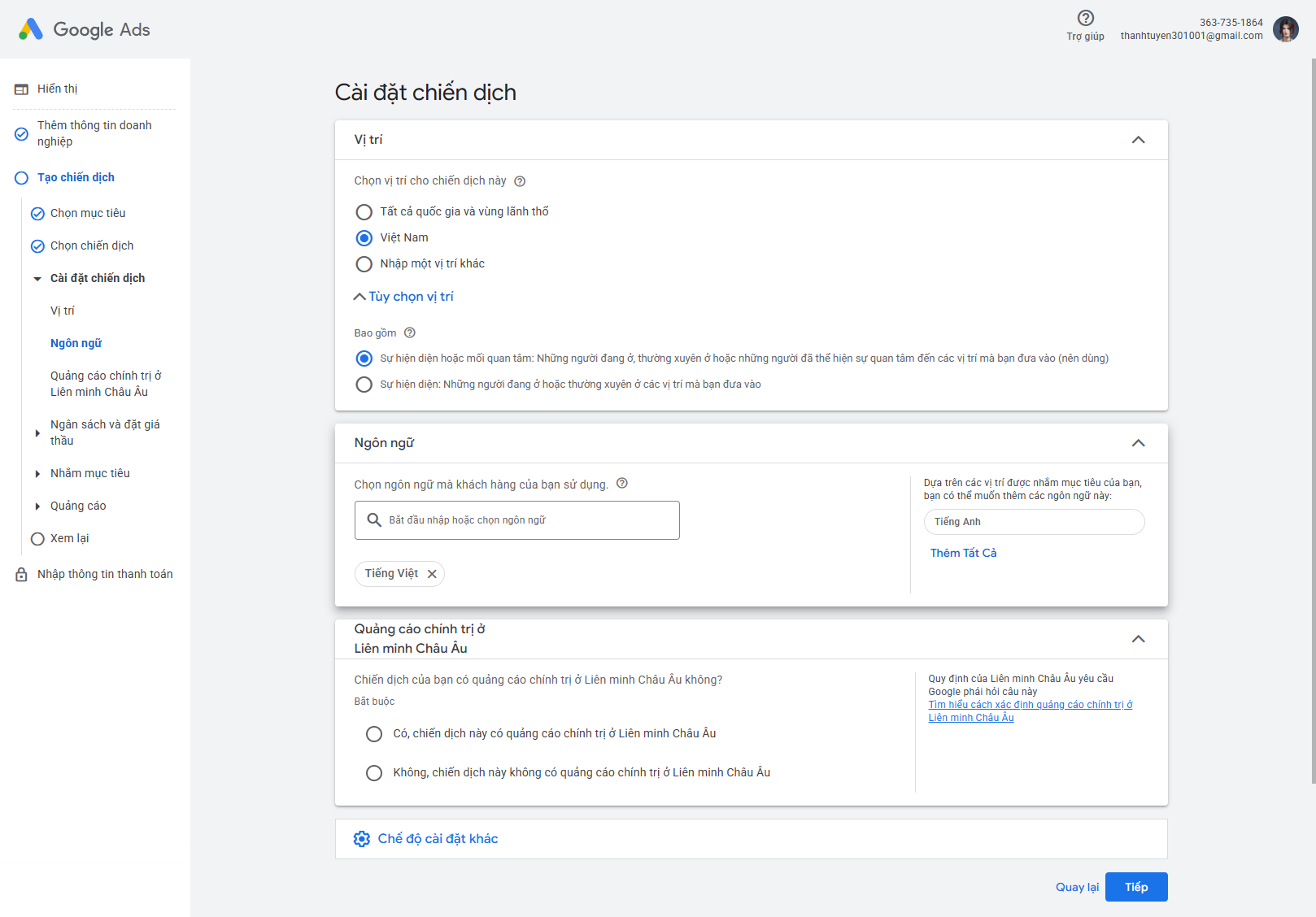Open help tooltip for language selection

click(622, 484)
